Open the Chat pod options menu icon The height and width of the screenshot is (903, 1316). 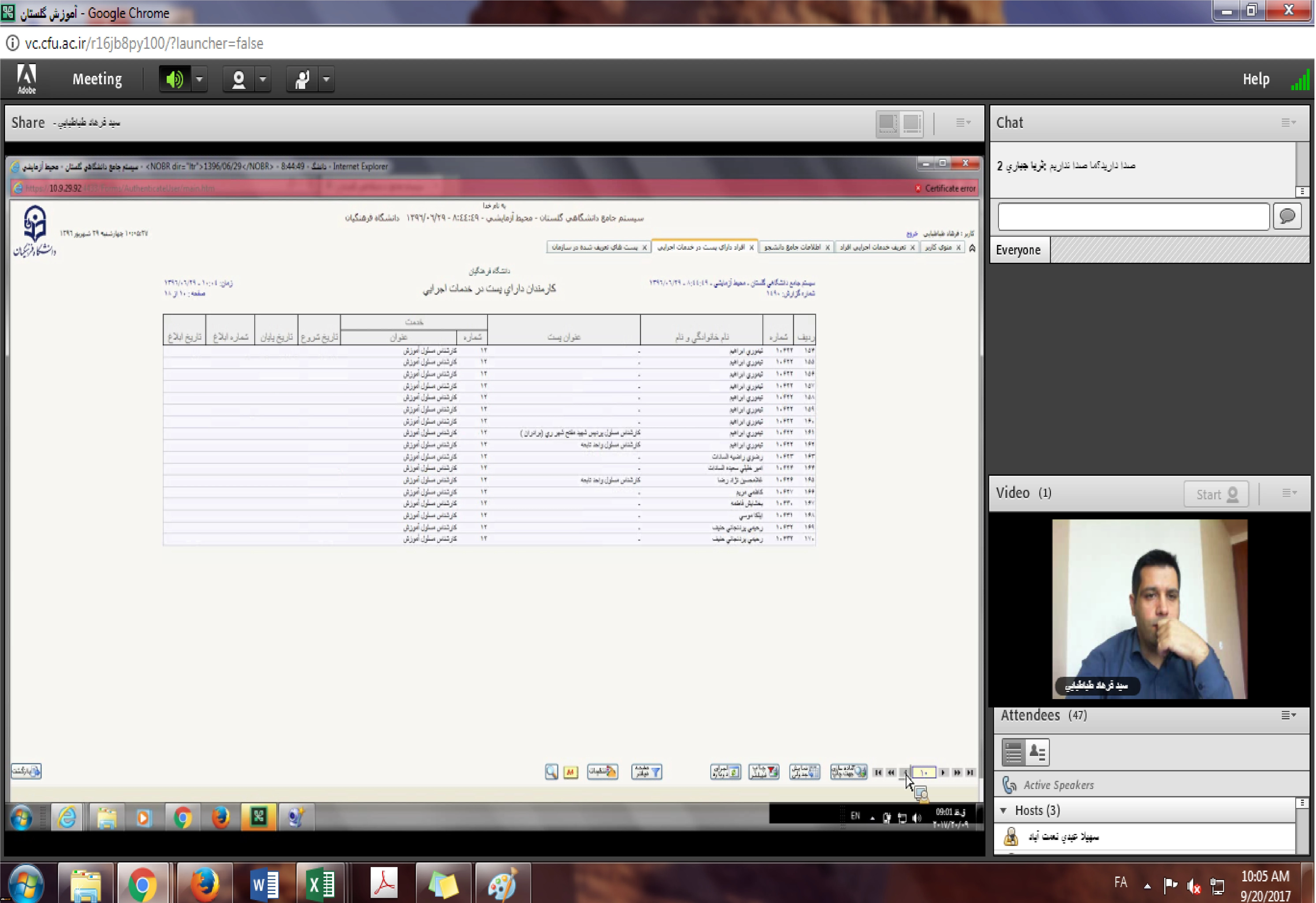(1288, 122)
